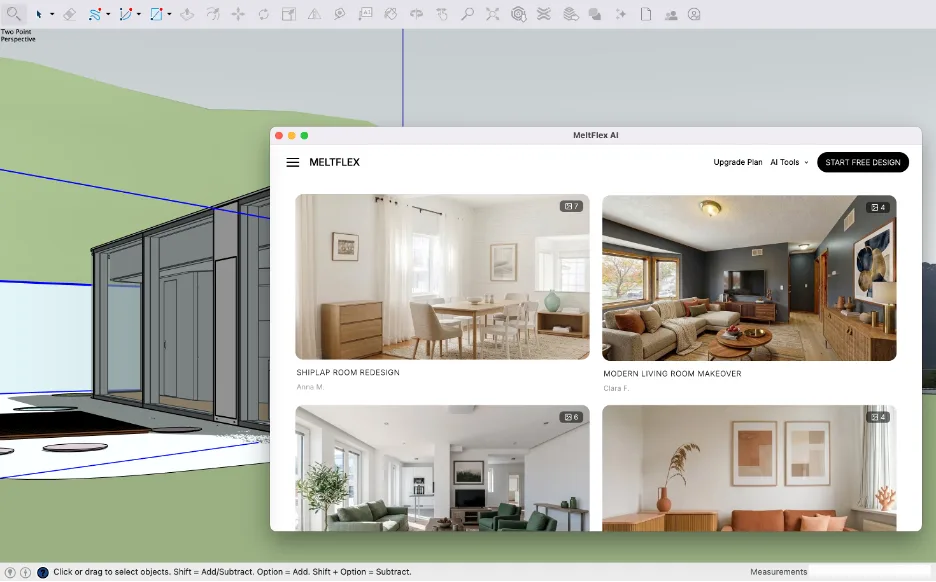Click the Zoom Extents tool
This screenshot has height=582, width=936.
click(x=492, y=14)
